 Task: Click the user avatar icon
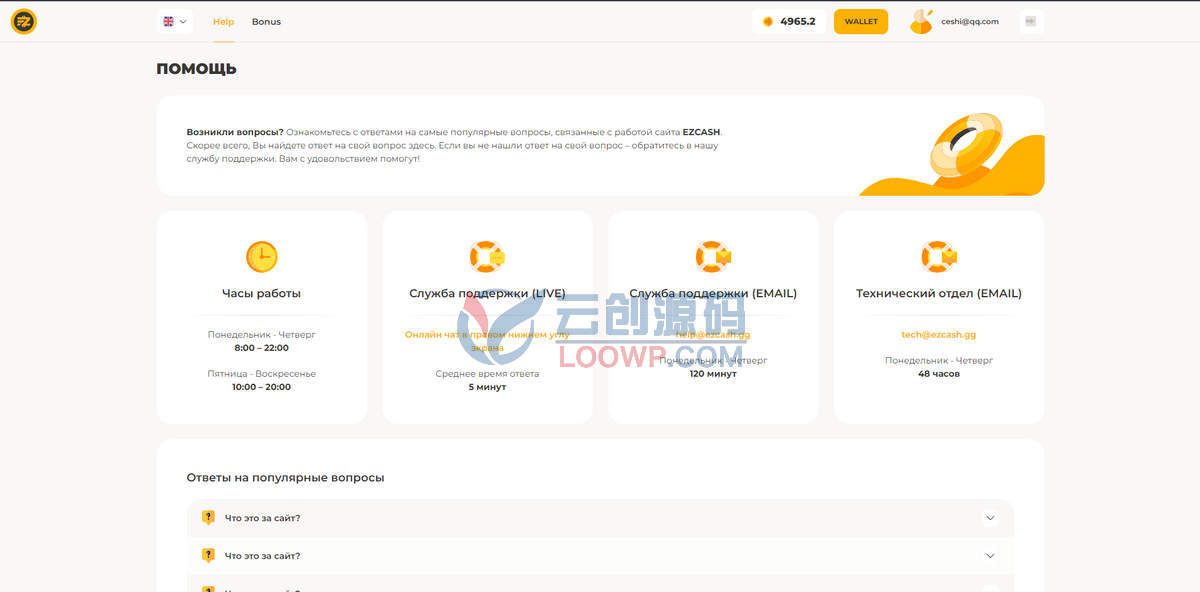click(x=921, y=21)
